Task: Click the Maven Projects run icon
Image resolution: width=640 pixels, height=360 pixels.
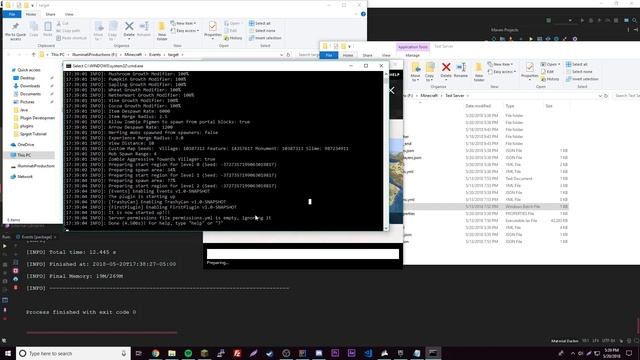Action: tap(531, 39)
